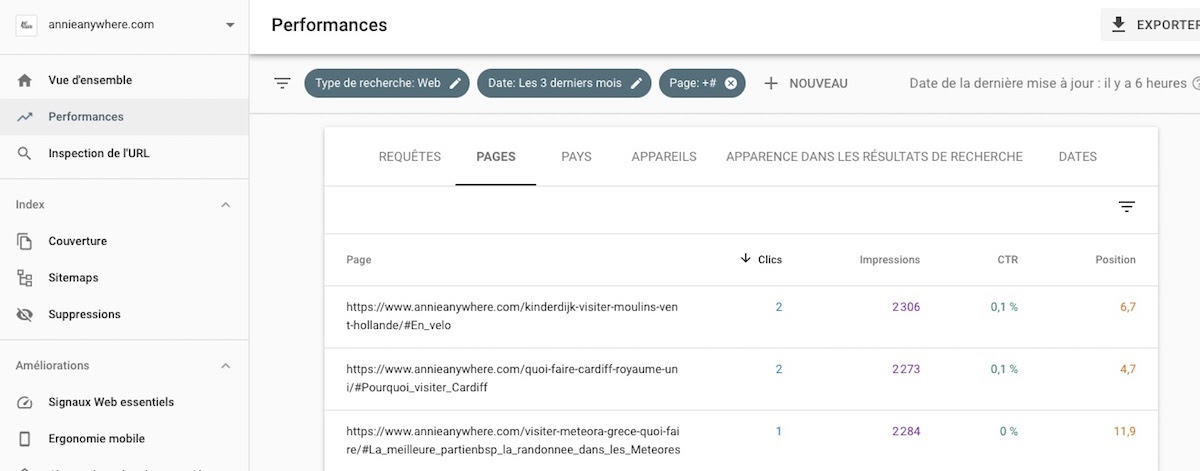Open Signaux Web essentiels report
1200x471 pixels.
pos(111,402)
